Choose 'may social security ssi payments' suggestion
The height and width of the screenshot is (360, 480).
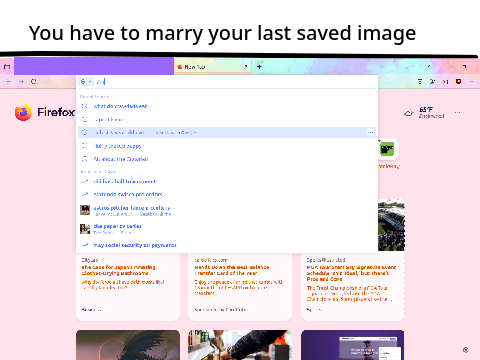(x=227, y=245)
